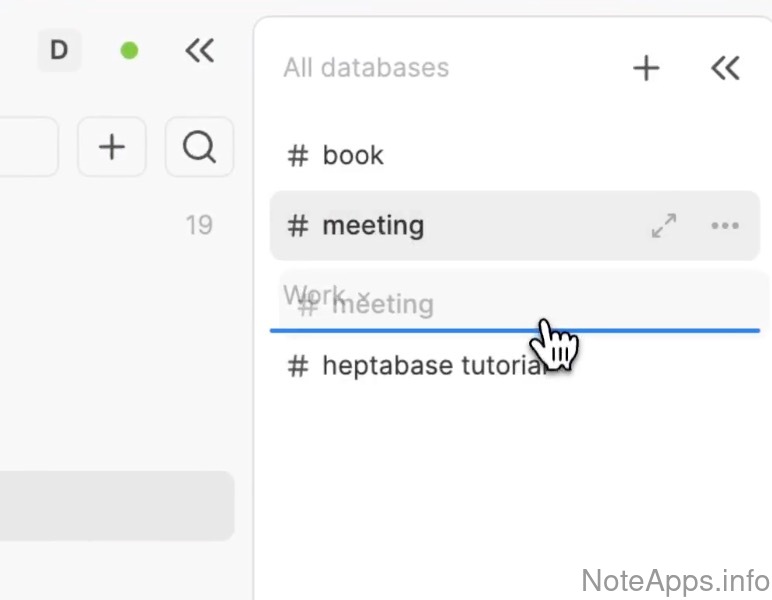Open the Work dropdown chevron
This screenshot has width=772, height=600.
click(x=363, y=296)
